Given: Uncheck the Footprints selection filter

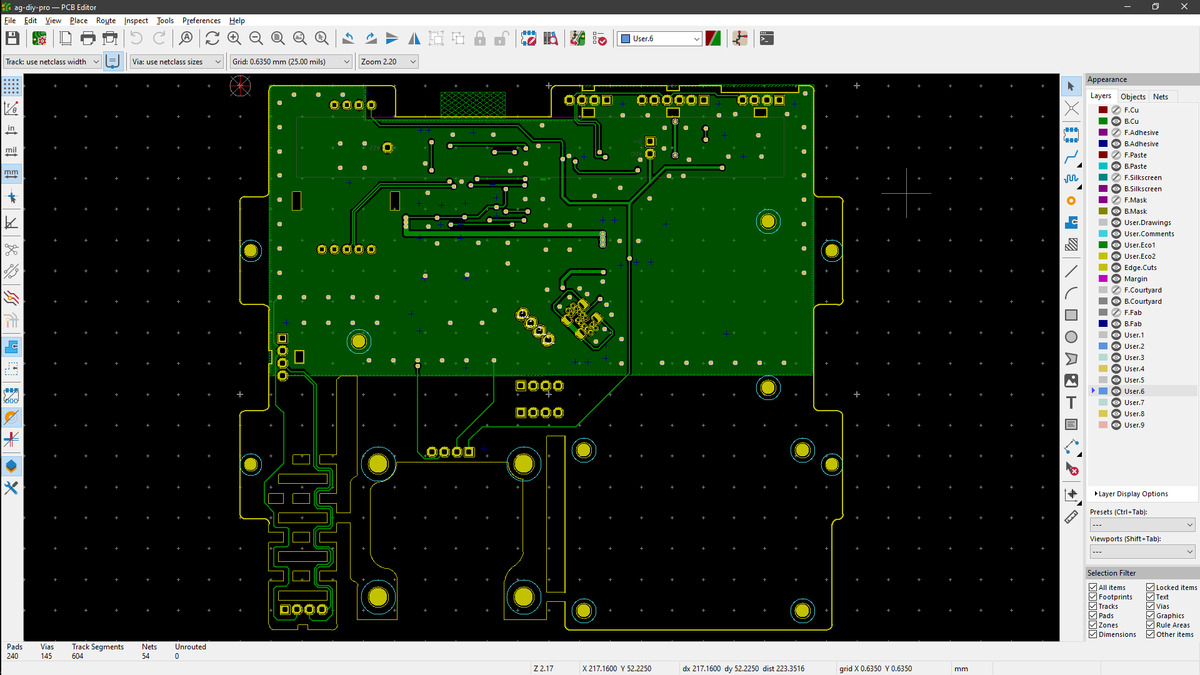Looking at the screenshot, I should [x=1093, y=597].
